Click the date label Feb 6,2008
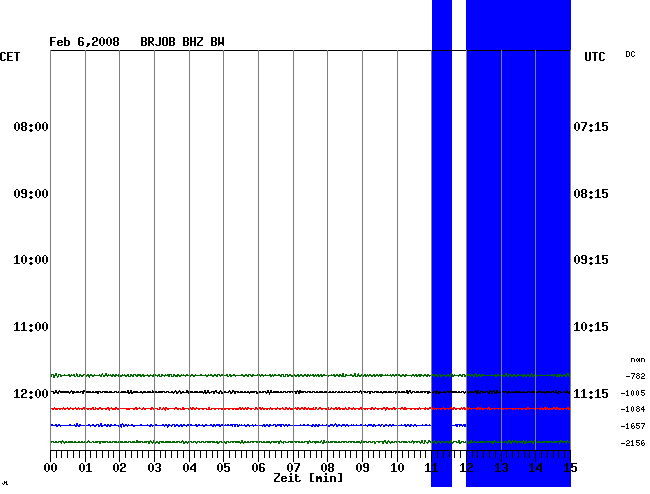The image size is (650, 494). (84, 42)
